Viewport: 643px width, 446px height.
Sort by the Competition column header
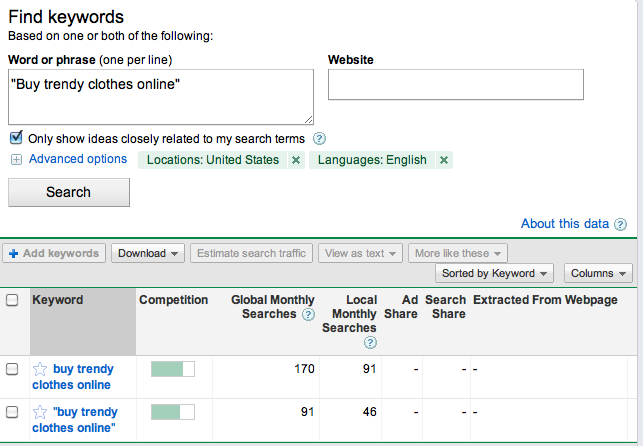pos(173,300)
